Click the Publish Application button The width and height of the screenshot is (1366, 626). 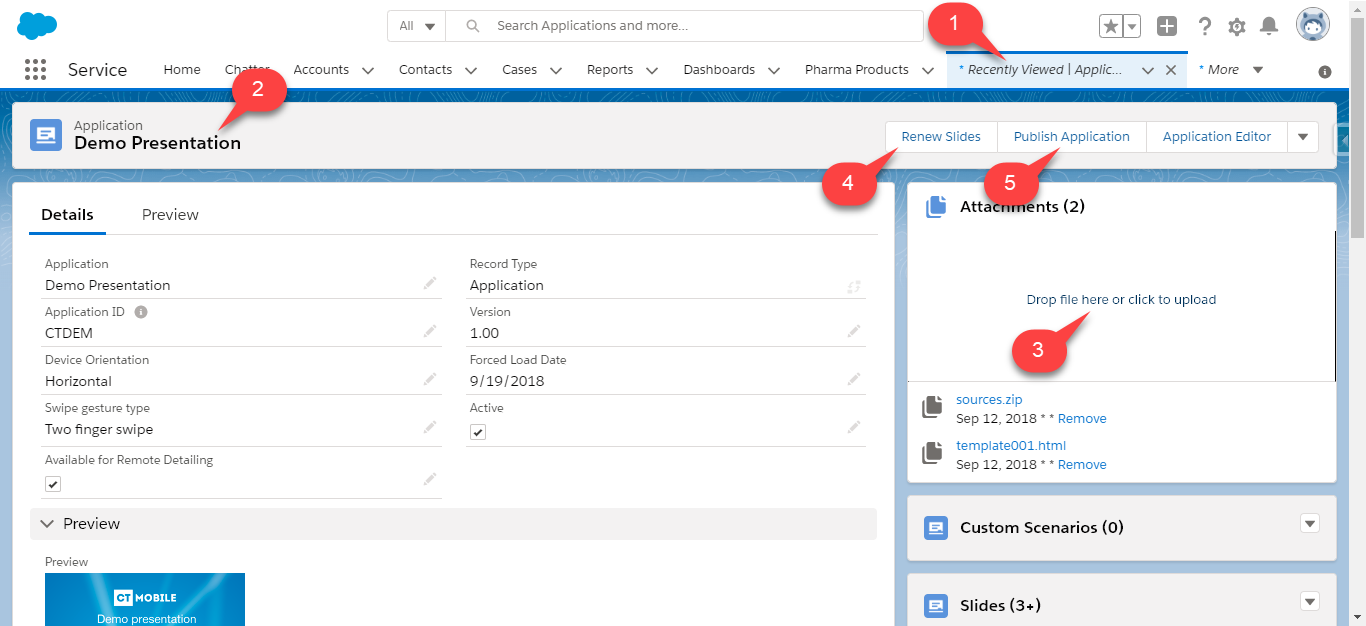1071,137
